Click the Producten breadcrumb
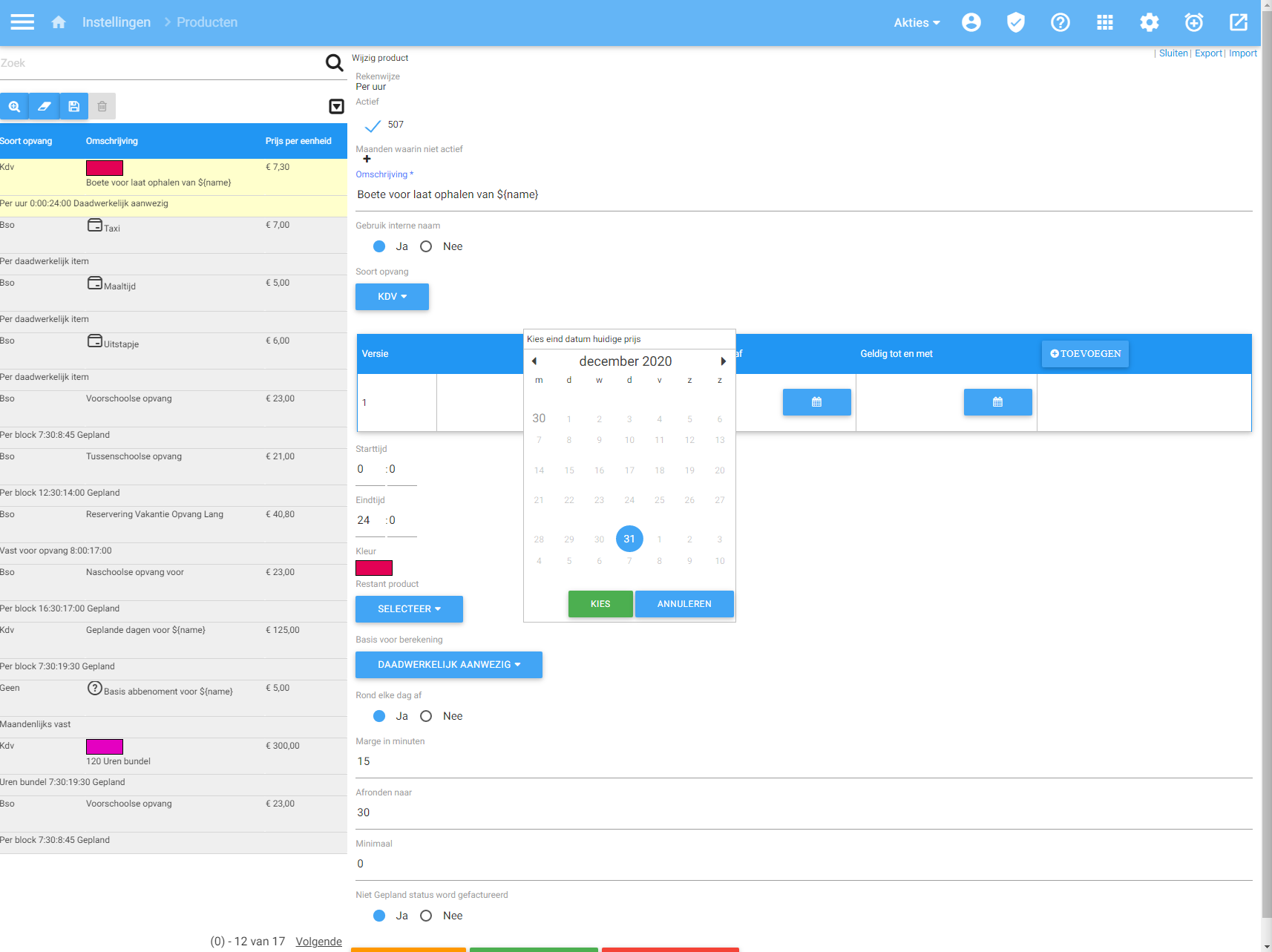Viewport: 1272px width, 952px height. [207, 22]
